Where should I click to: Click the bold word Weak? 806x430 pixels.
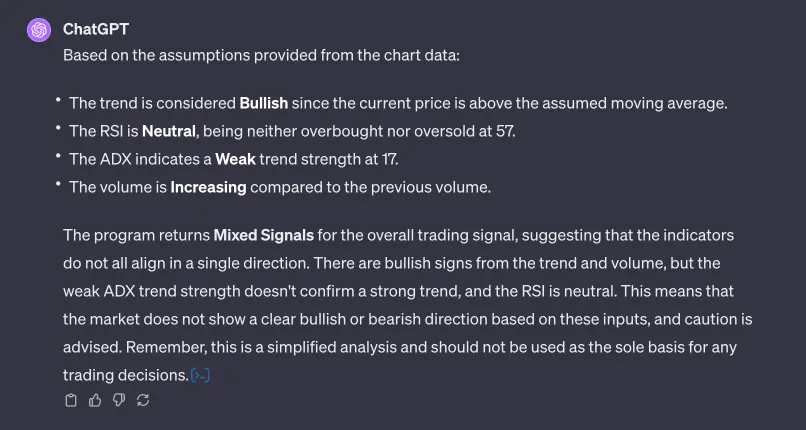click(236, 159)
